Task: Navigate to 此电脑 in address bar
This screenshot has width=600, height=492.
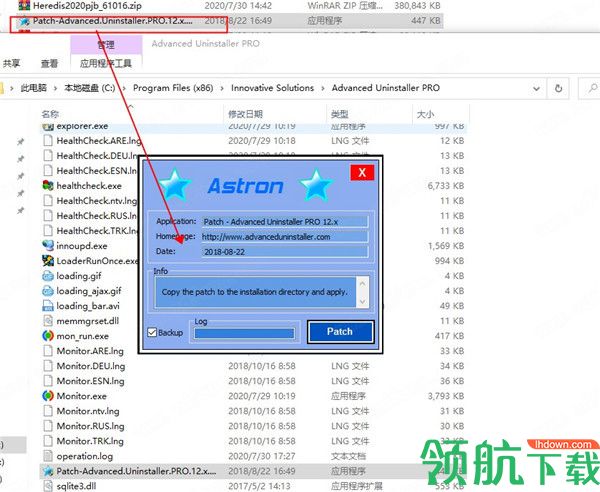Action: pyautogui.click(x=34, y=88)
